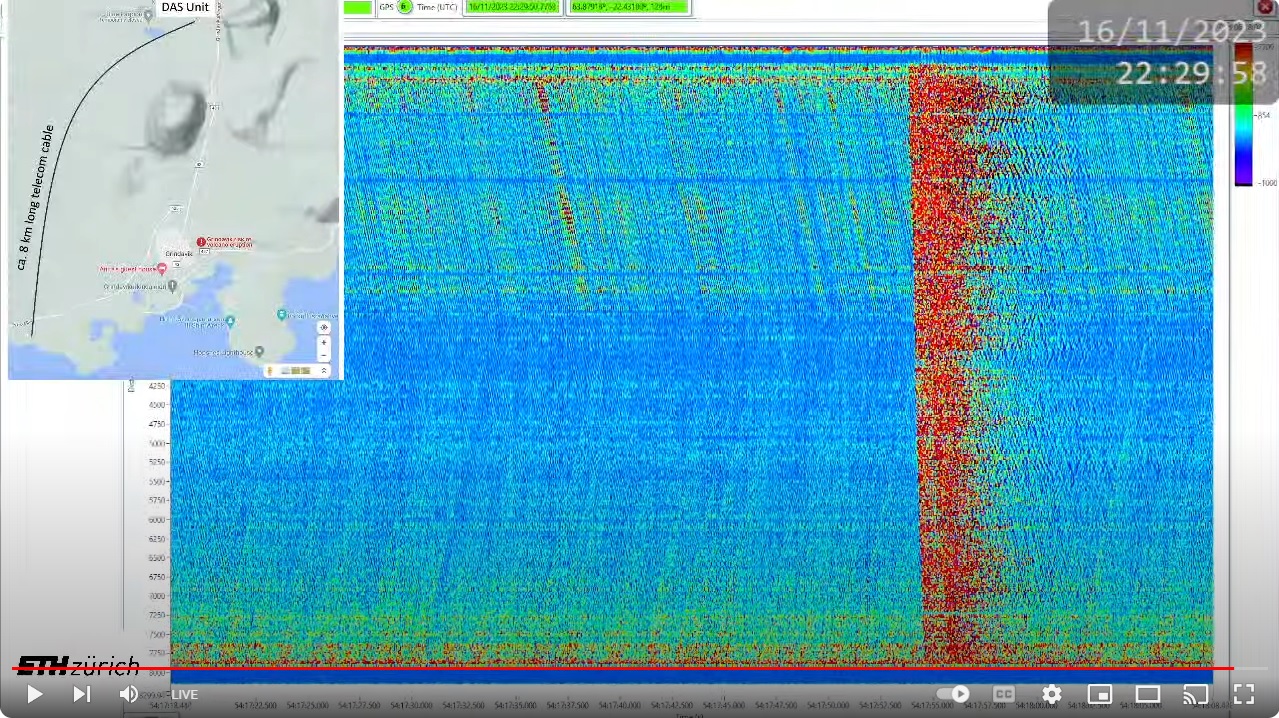The width and height of the screenshot is (1279, 718).
Task: Cast video to another device
Action: tap(1195, 694)
